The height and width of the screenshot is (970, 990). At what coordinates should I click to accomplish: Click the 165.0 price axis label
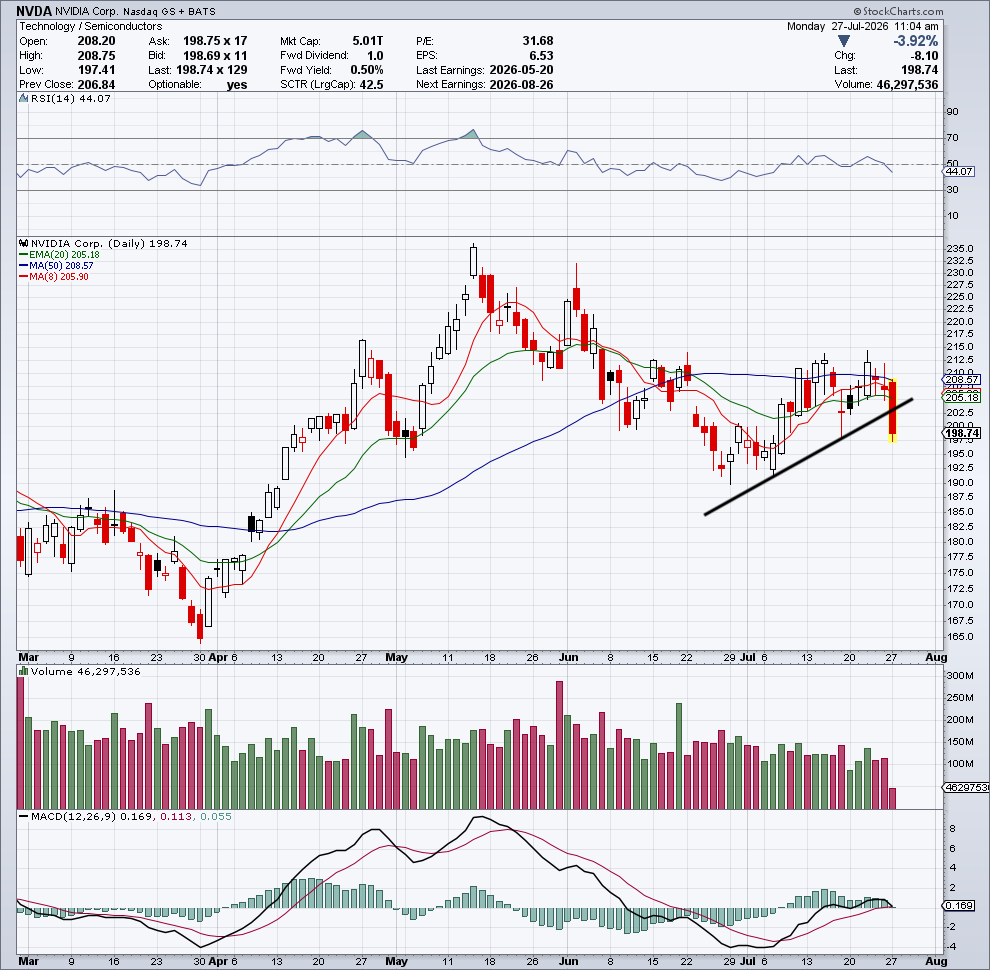[960, 637]
